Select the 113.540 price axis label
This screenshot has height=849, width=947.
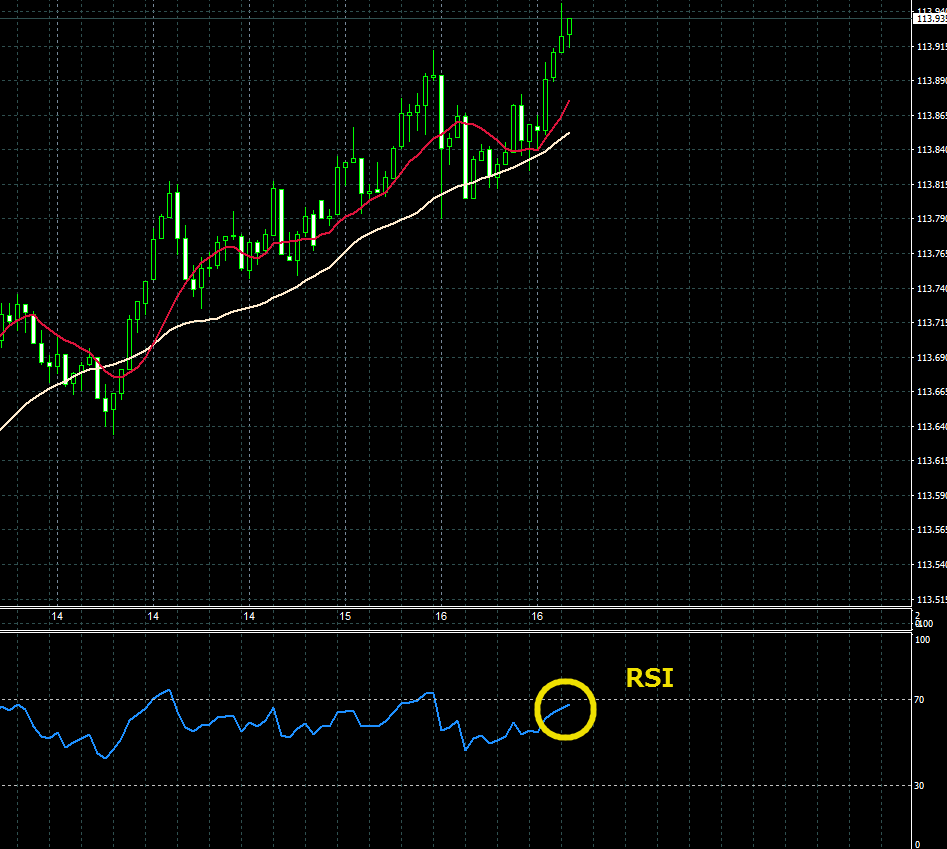(x=930, y=565)
